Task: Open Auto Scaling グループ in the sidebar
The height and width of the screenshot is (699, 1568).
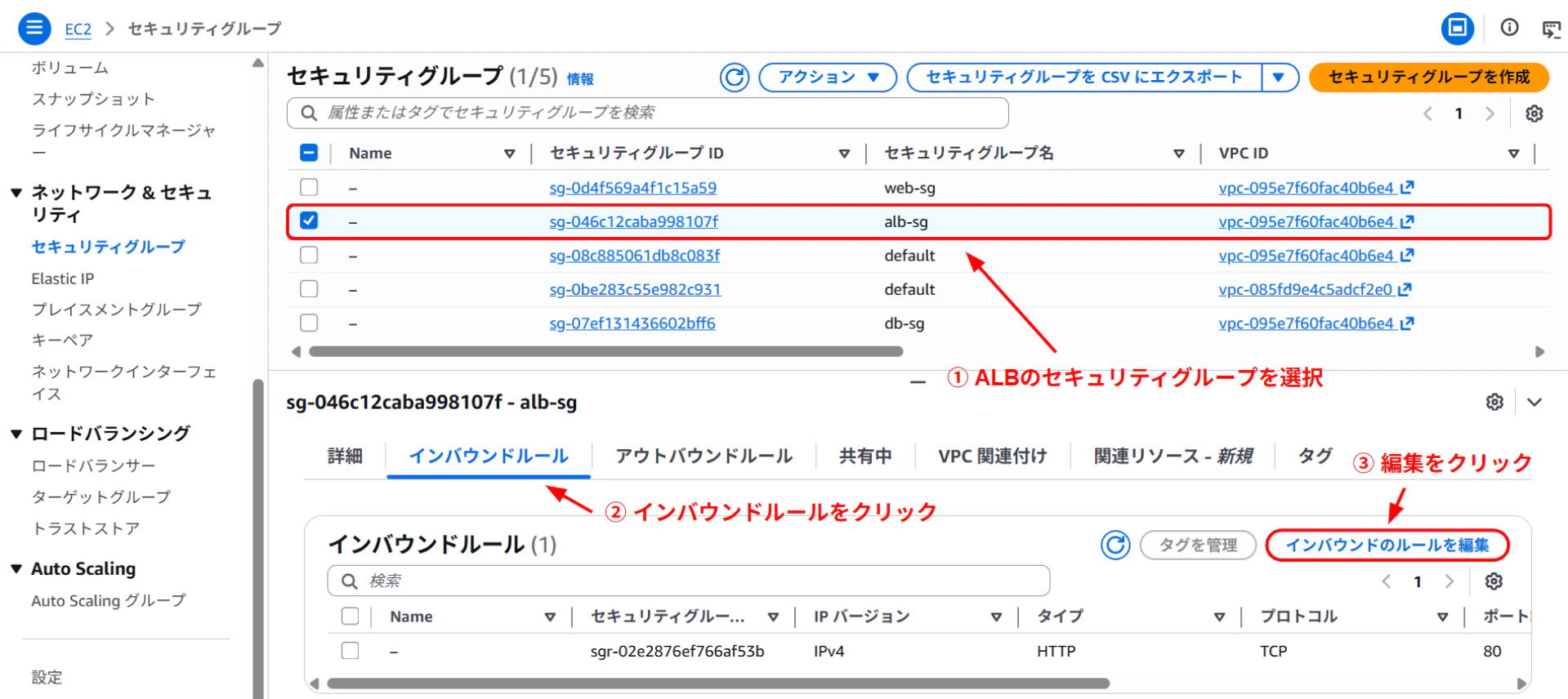Action: click(109, 600)
